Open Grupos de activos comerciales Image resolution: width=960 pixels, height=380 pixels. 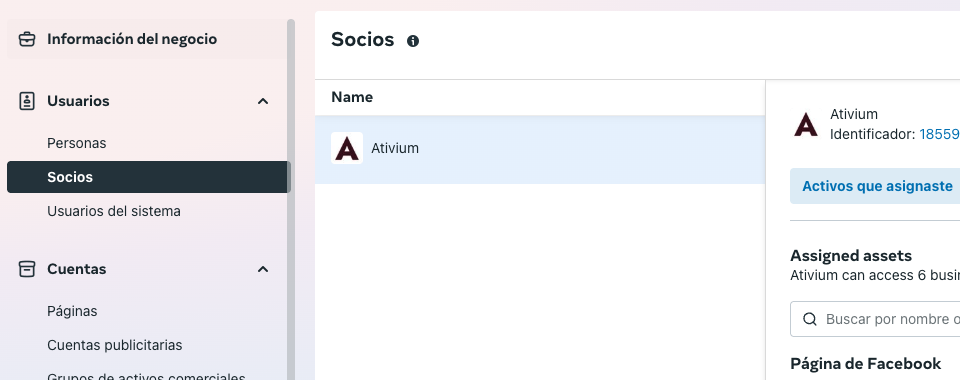[x=146, y=376]
